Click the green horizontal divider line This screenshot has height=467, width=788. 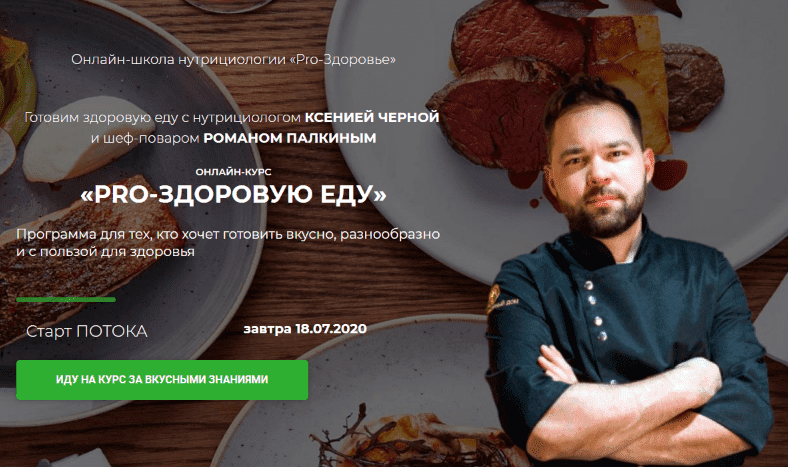[66, 300]
